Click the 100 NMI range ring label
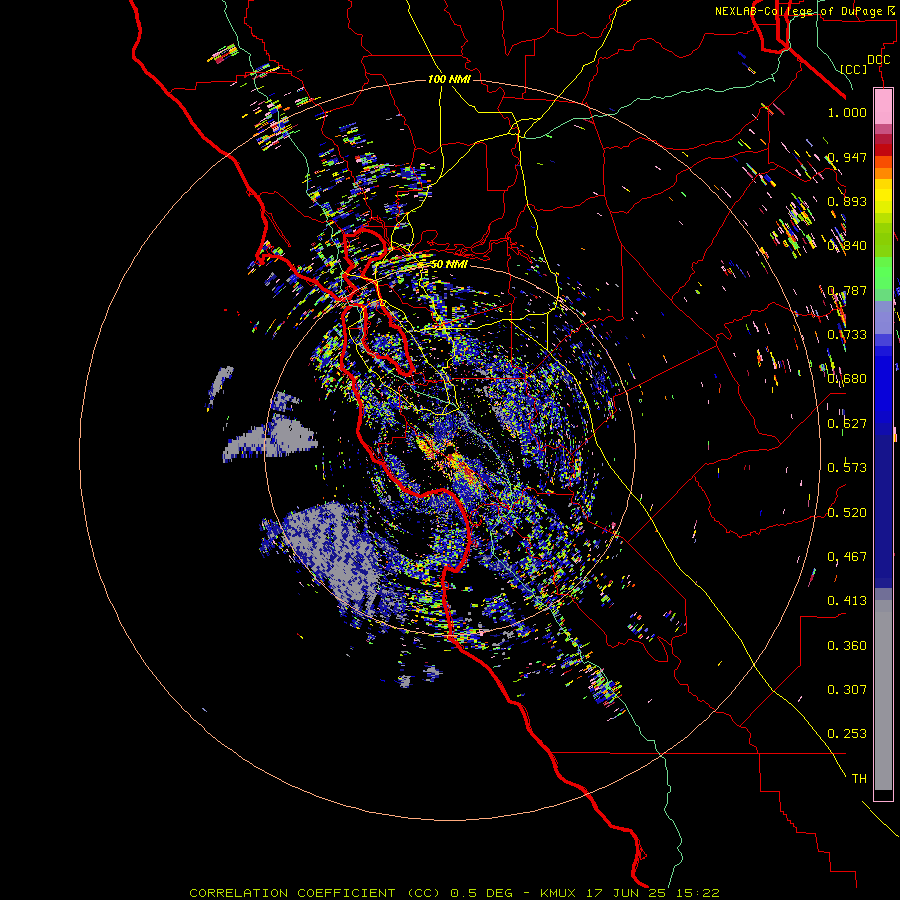Viewport: 900px width, 900px height. pyautogui.click(x=449, y=79)
